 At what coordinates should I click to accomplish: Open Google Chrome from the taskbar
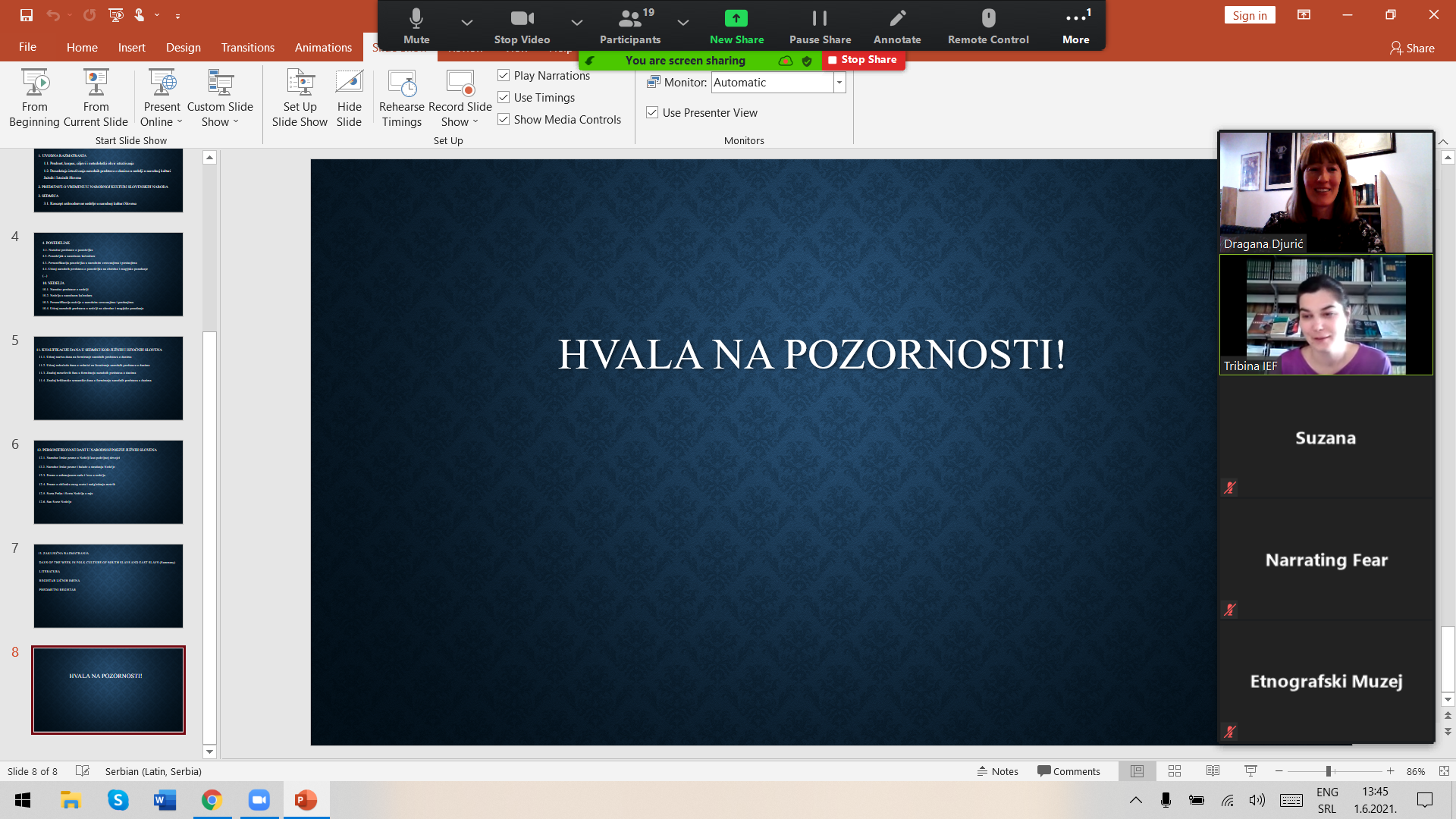[212, 800]
